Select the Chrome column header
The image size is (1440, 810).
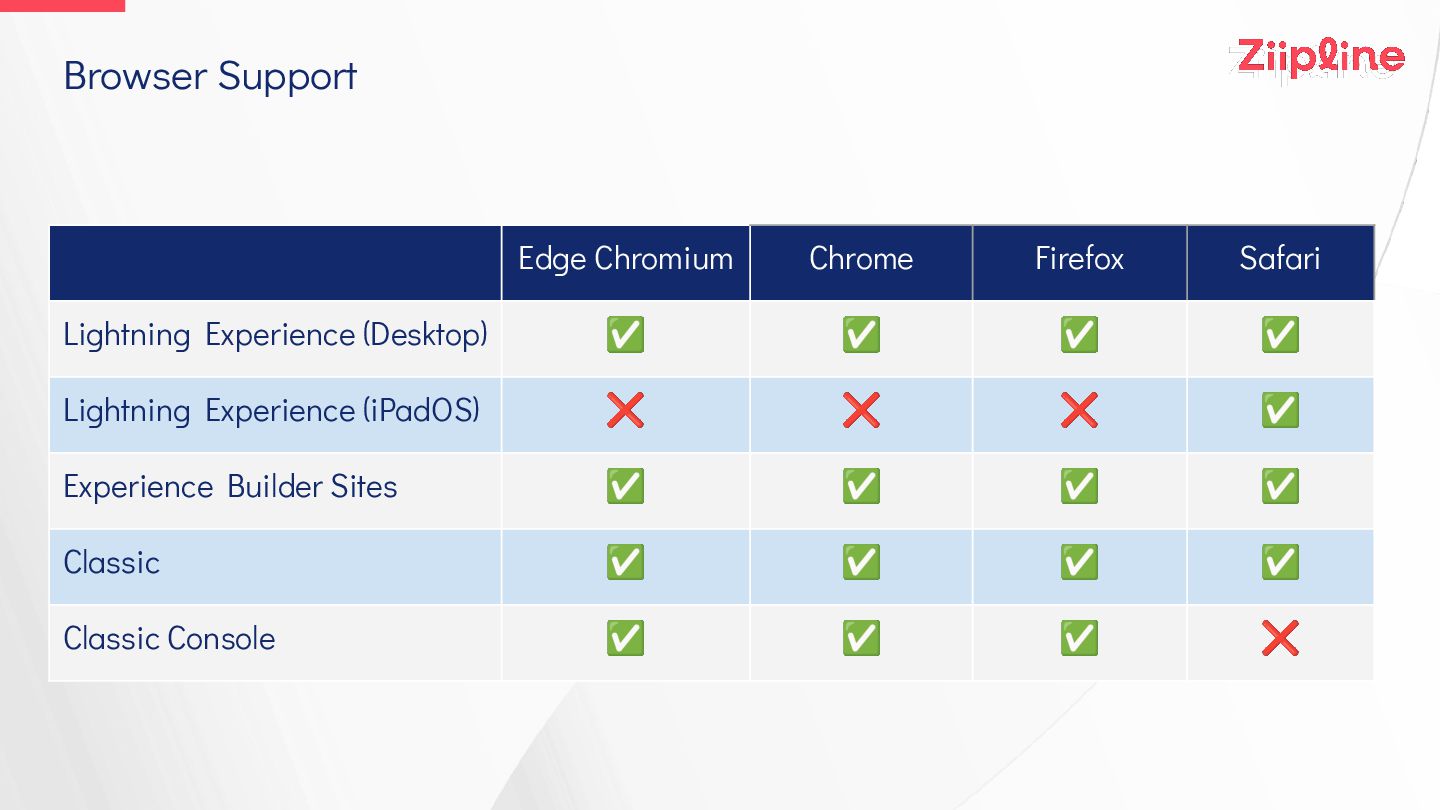(x=861, y=259)
